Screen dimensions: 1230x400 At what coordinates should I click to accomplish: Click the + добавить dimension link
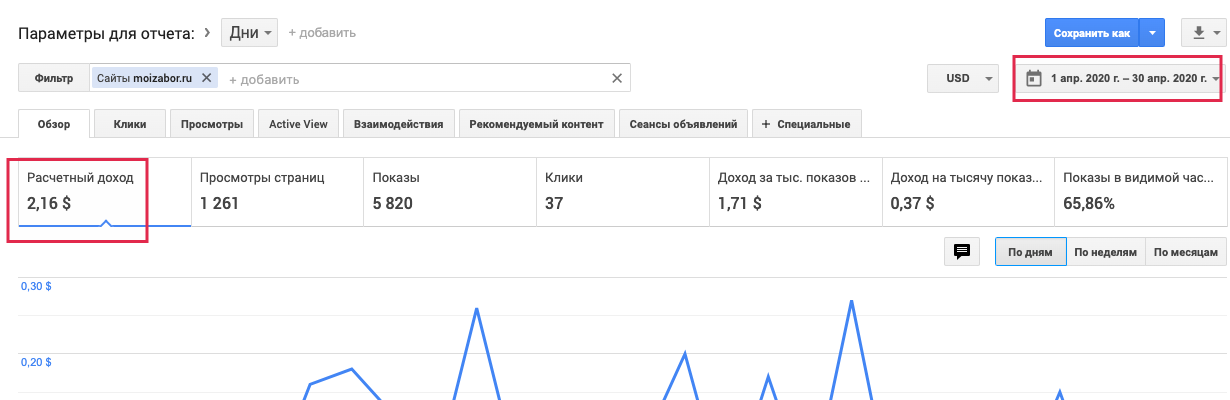pyautogui.click(x=322, y=33)
